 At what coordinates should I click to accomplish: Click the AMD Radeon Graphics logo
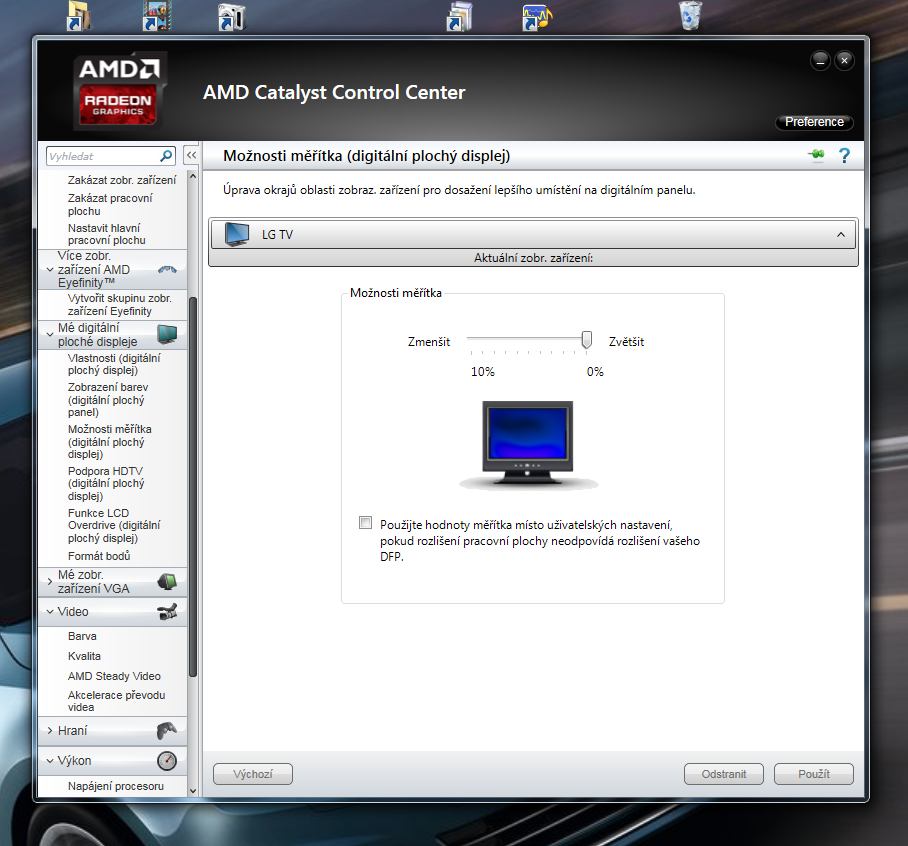119,90
